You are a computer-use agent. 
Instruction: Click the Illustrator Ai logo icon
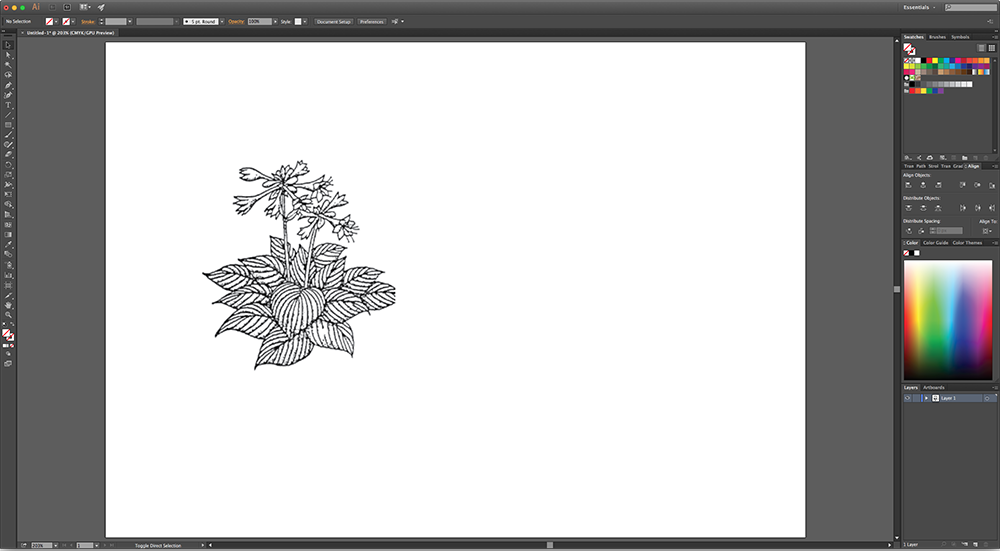tap(35, 6)
